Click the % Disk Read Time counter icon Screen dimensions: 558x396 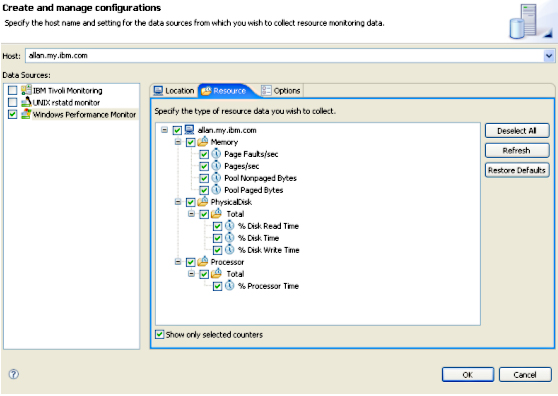point(230,226)
